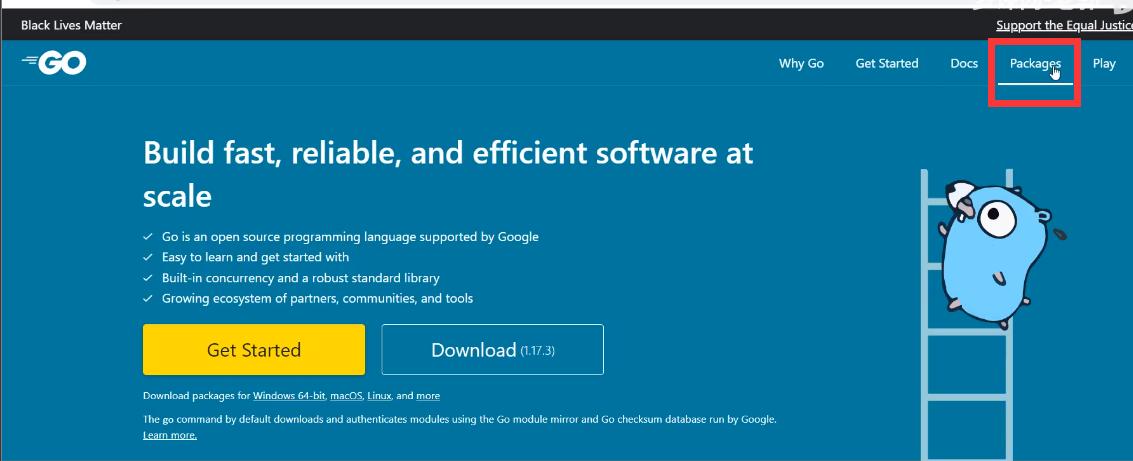Screen dimensions: 1133x461
Task: Go to the Docs nav item
Action: pyautogui.click(x=964, y=64)
